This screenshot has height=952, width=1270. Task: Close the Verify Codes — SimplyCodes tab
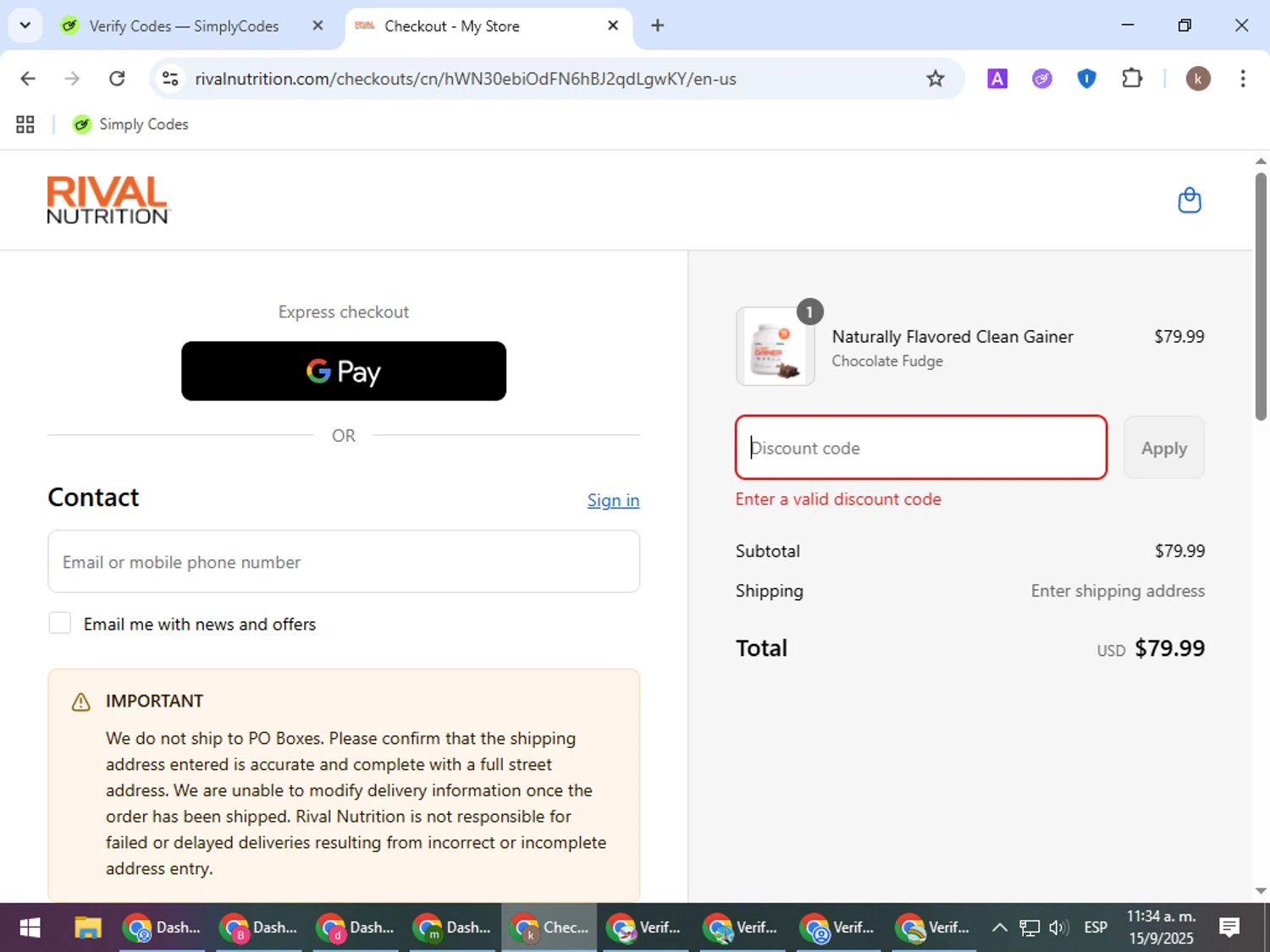[x=317, y=25]
